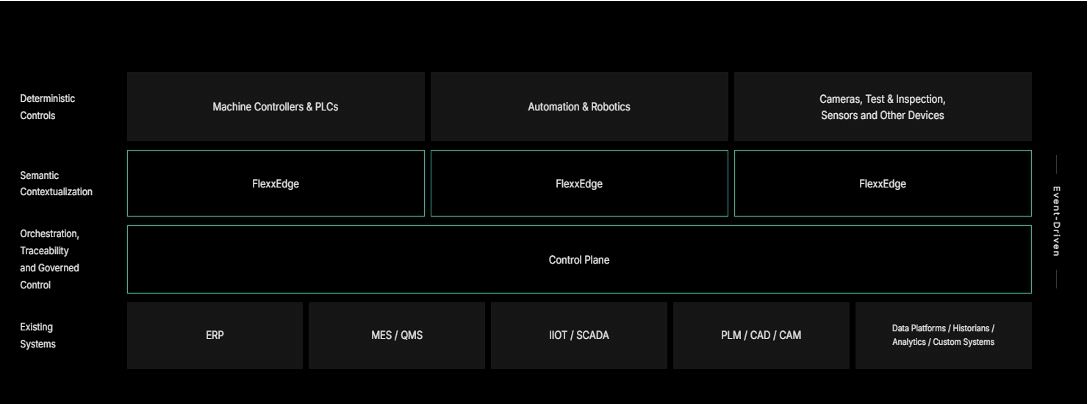Image resolution: width=1088 pixels, height=404 pixels.
Task: Click the MES / QMS box
Action: click(397, 335)
